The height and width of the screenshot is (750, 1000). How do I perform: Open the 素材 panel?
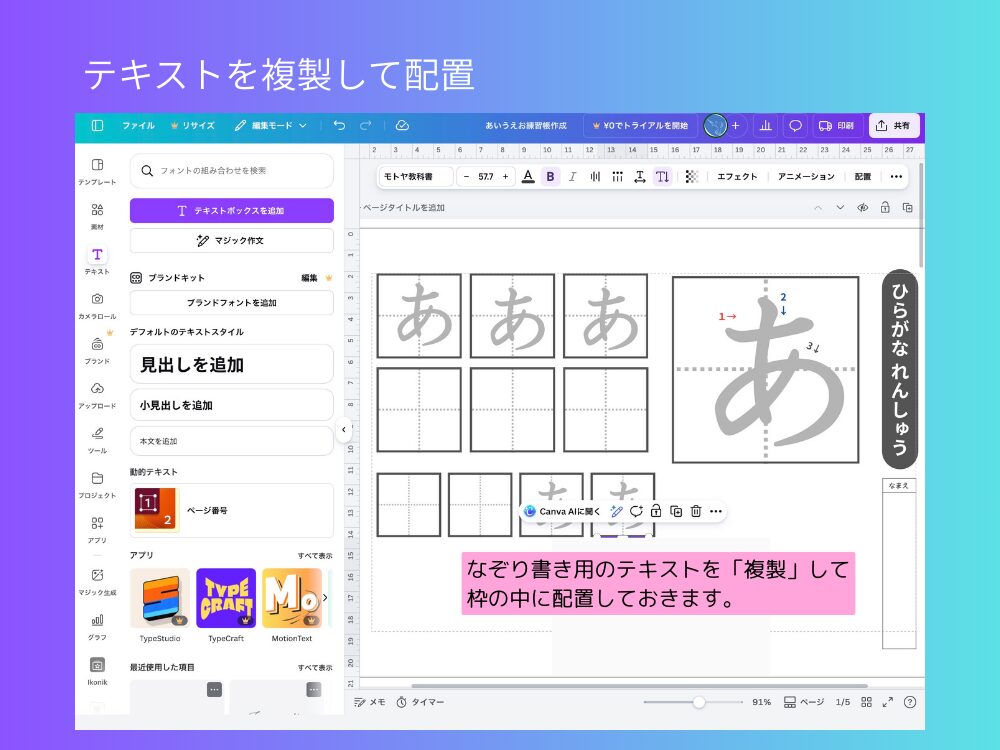pyautogui.click(x=96, y=213)
